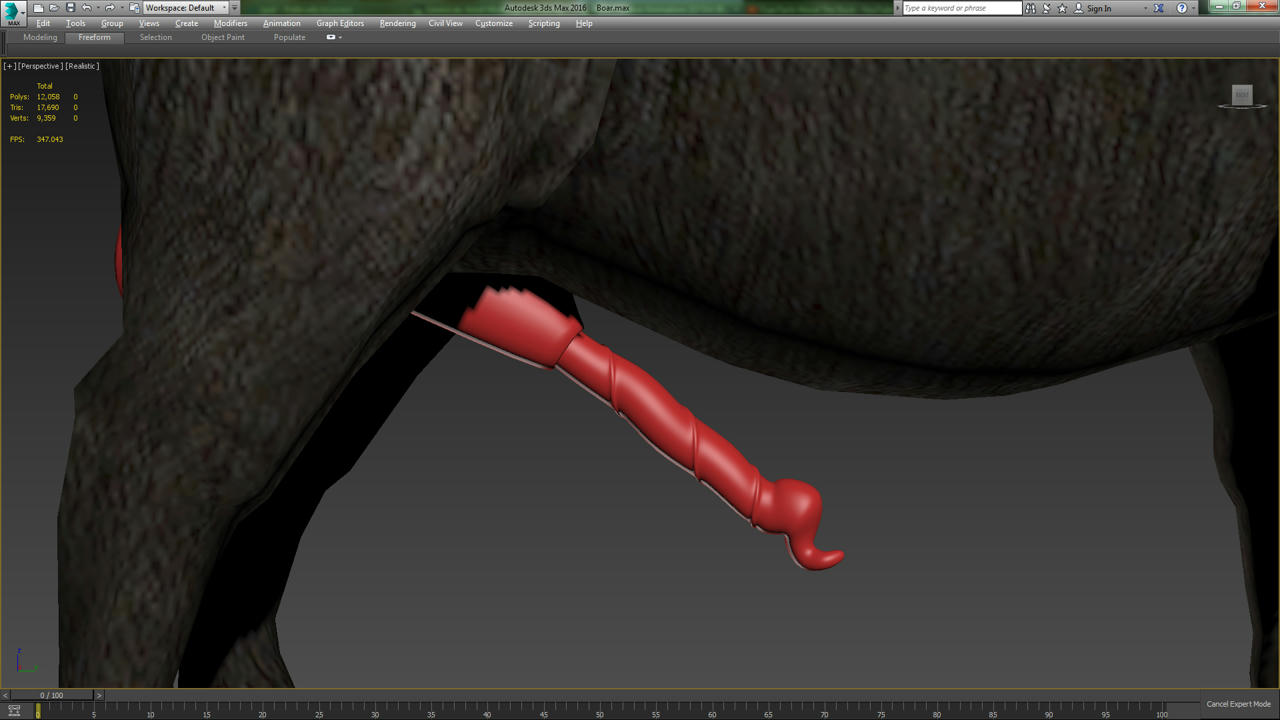This screenshot has width=1280, height=720.
Task: Open the Graph Editors menu
Action: click(x=340, y=23)
